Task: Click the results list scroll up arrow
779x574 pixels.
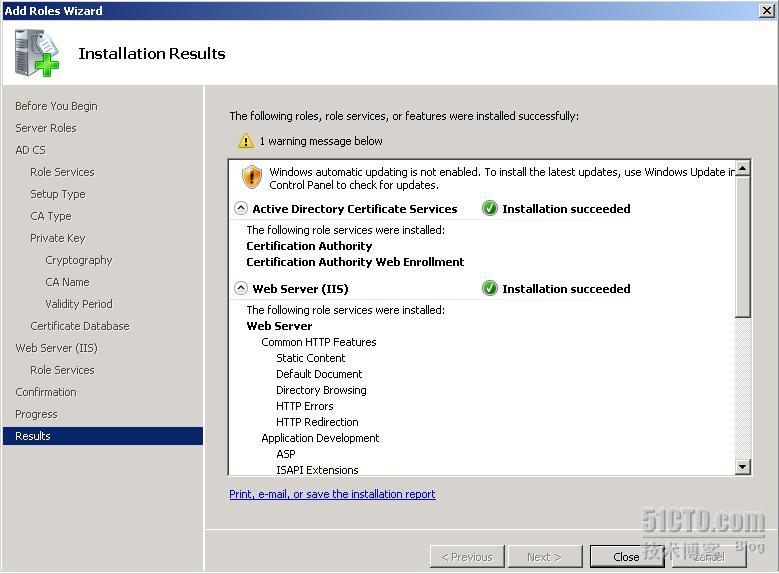Action: (x=743, y=169)
